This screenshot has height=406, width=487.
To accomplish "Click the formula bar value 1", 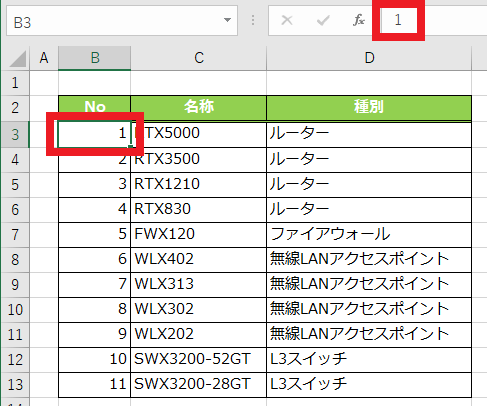I will pos(398,20).
